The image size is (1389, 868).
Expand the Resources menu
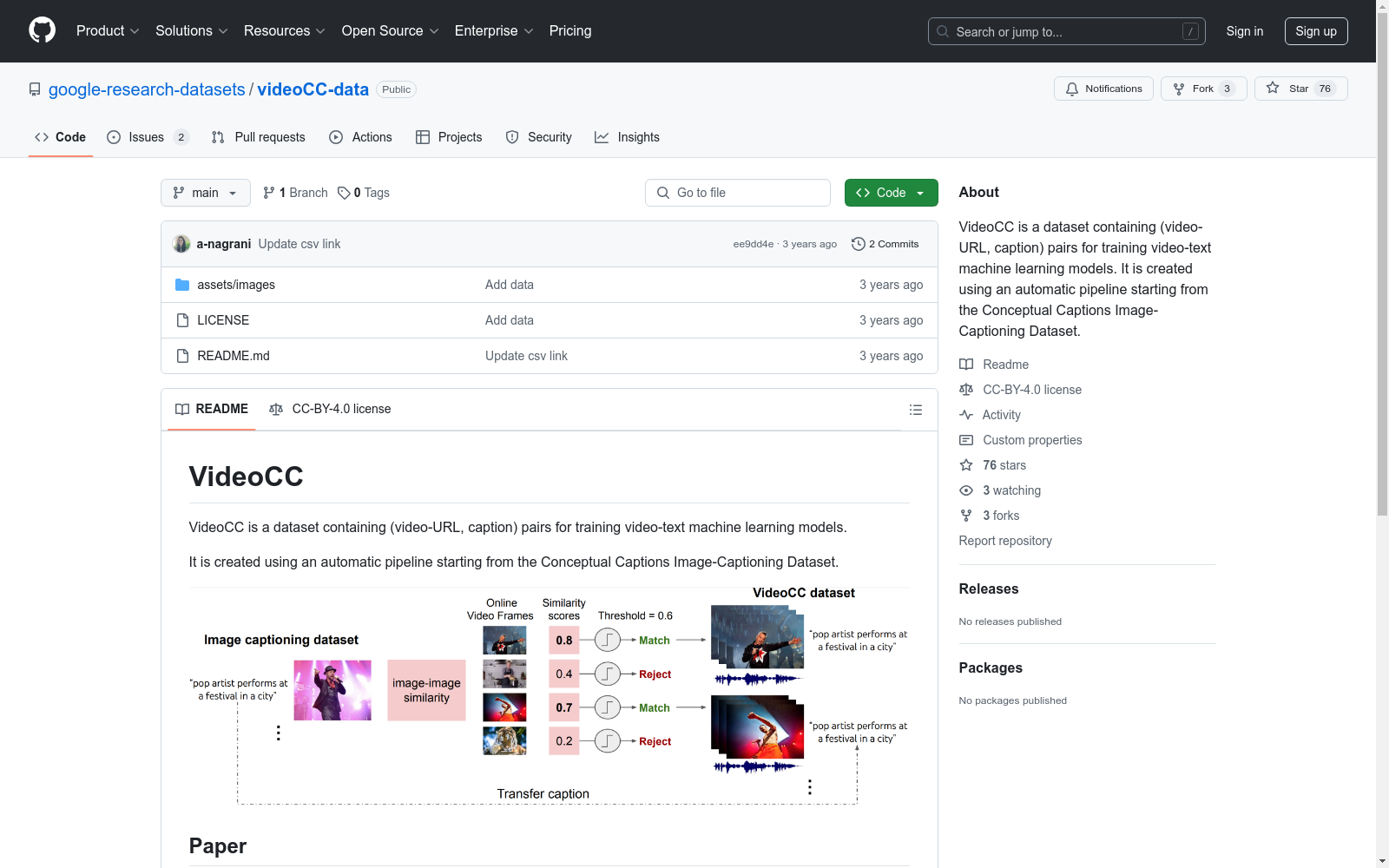285,31
